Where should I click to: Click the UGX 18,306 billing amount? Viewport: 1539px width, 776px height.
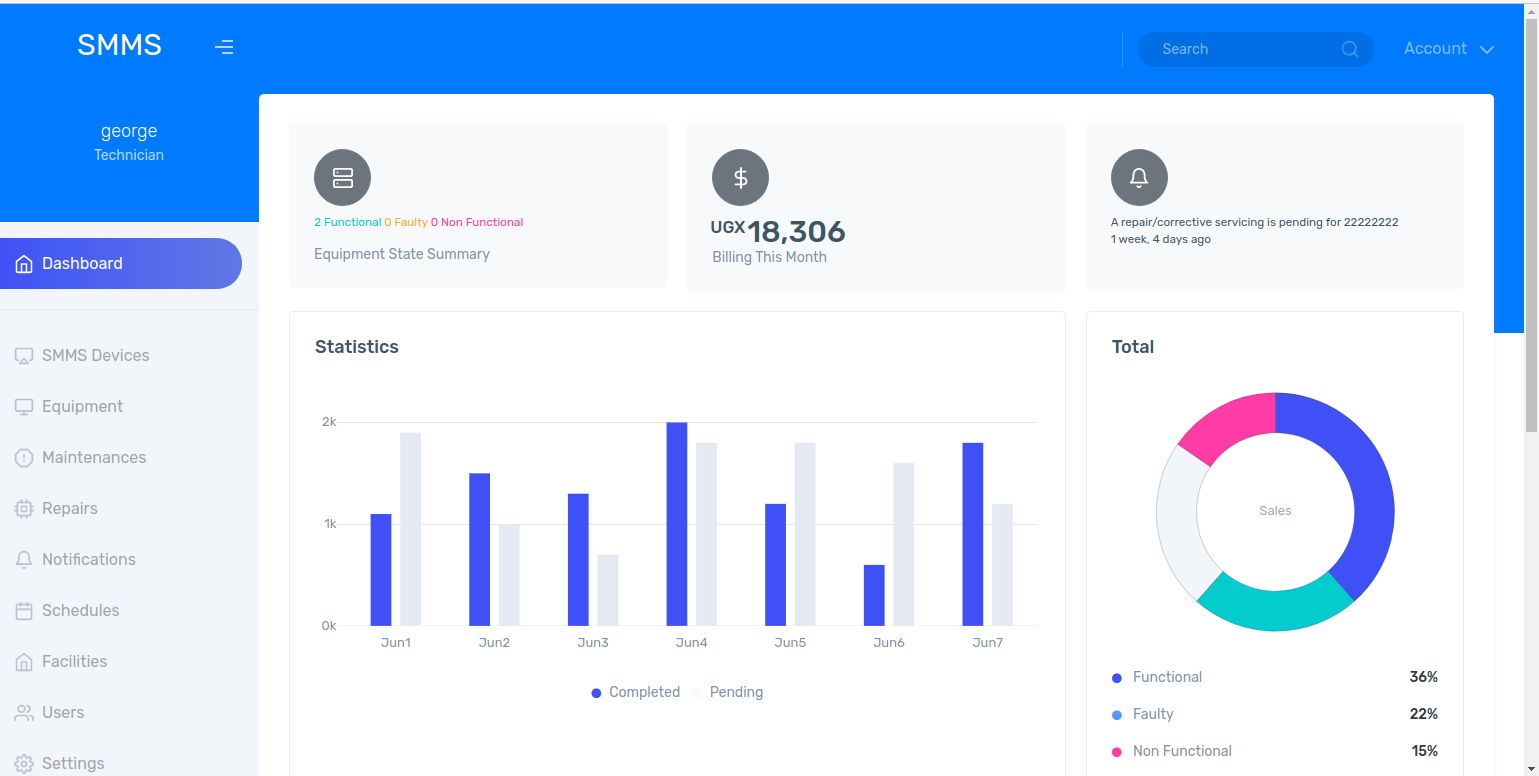[778, 231]
